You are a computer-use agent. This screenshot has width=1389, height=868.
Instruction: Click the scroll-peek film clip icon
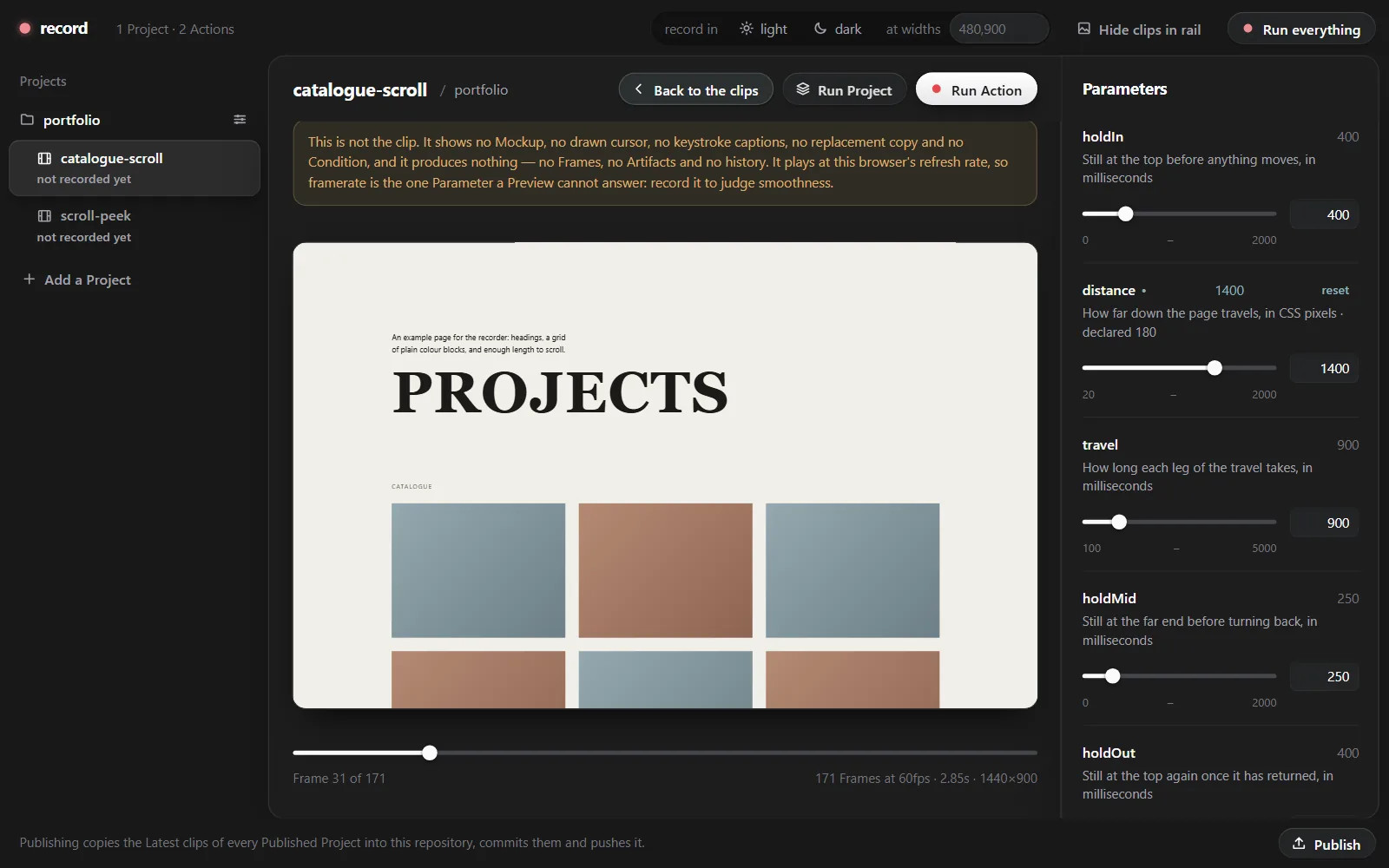pos(44,215)
